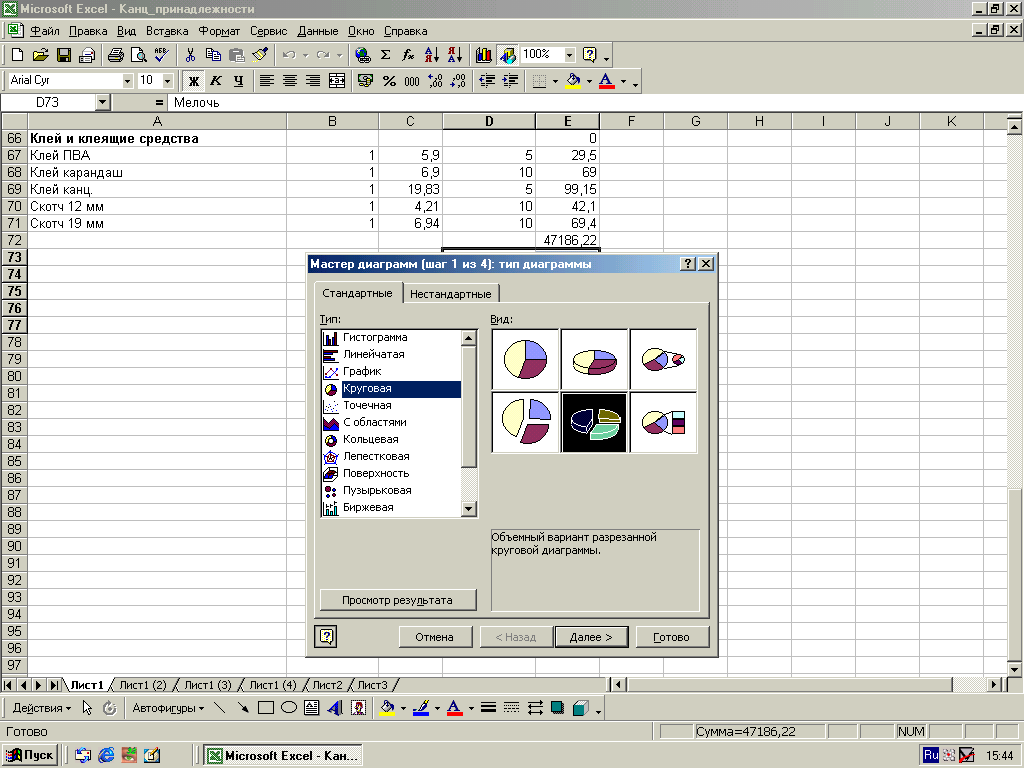Click the Drawing toolbar icon

[507, 55]
